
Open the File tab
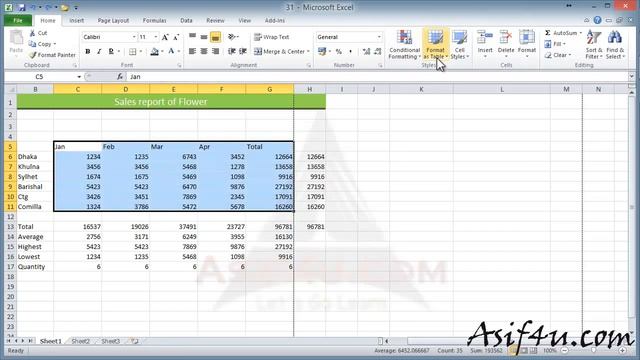(x=18, y=20)
